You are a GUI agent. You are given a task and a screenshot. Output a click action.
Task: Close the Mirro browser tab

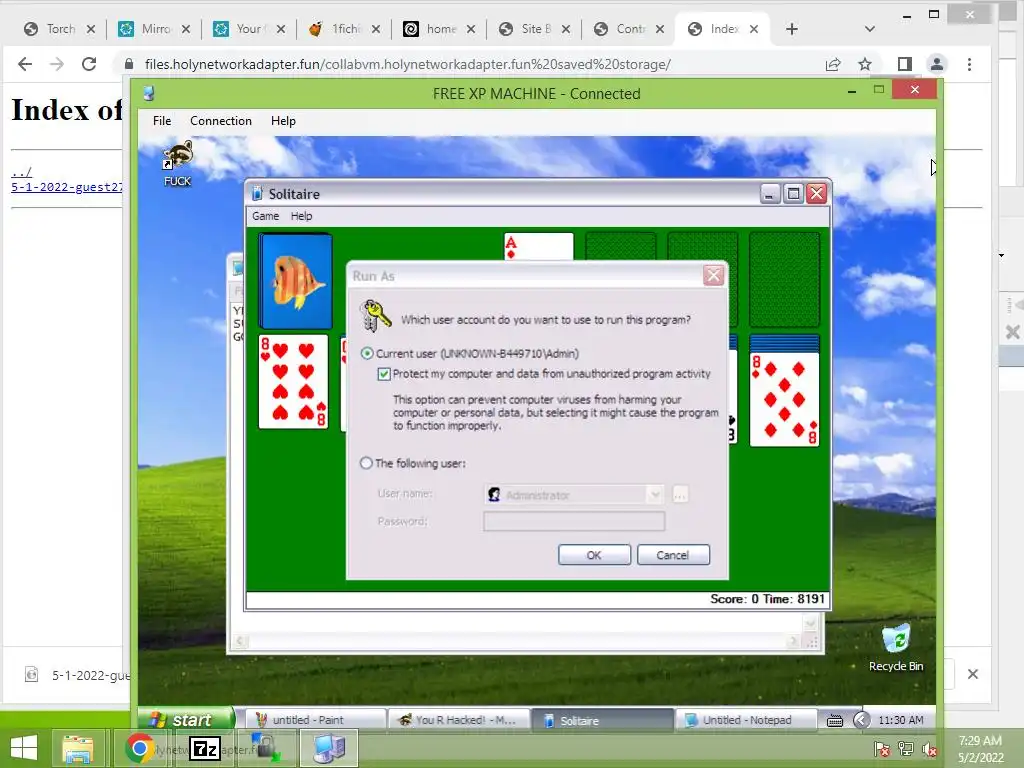186,29
